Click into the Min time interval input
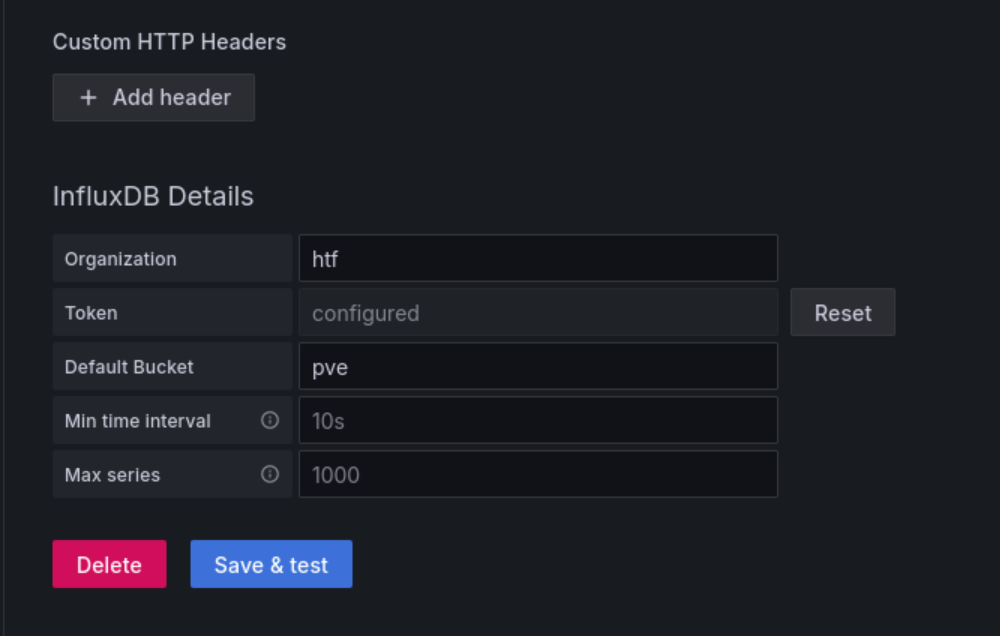This screenshot has height=640, width=1000. point(538,421)
